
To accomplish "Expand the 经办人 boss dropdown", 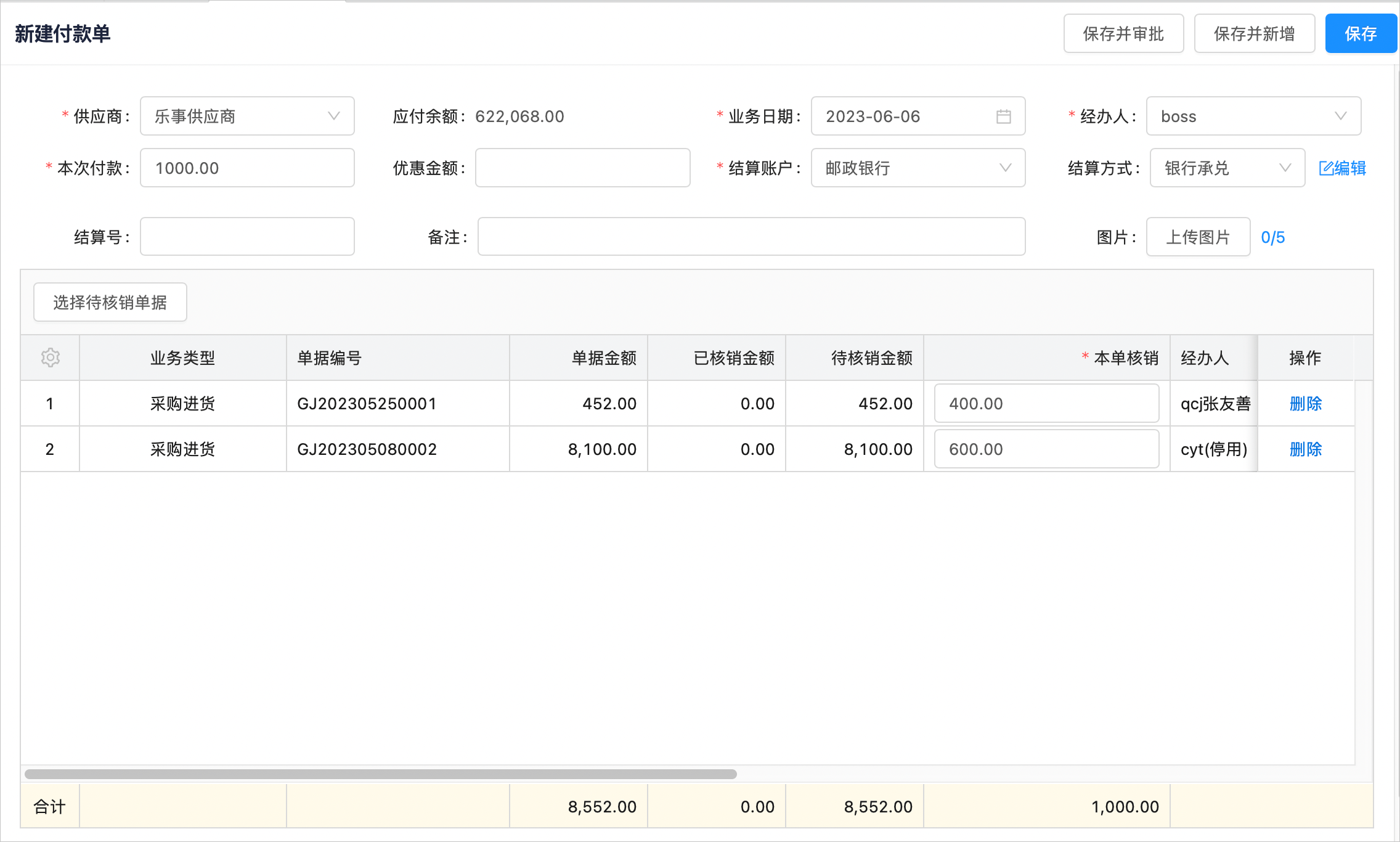I will coord(1253,116).
